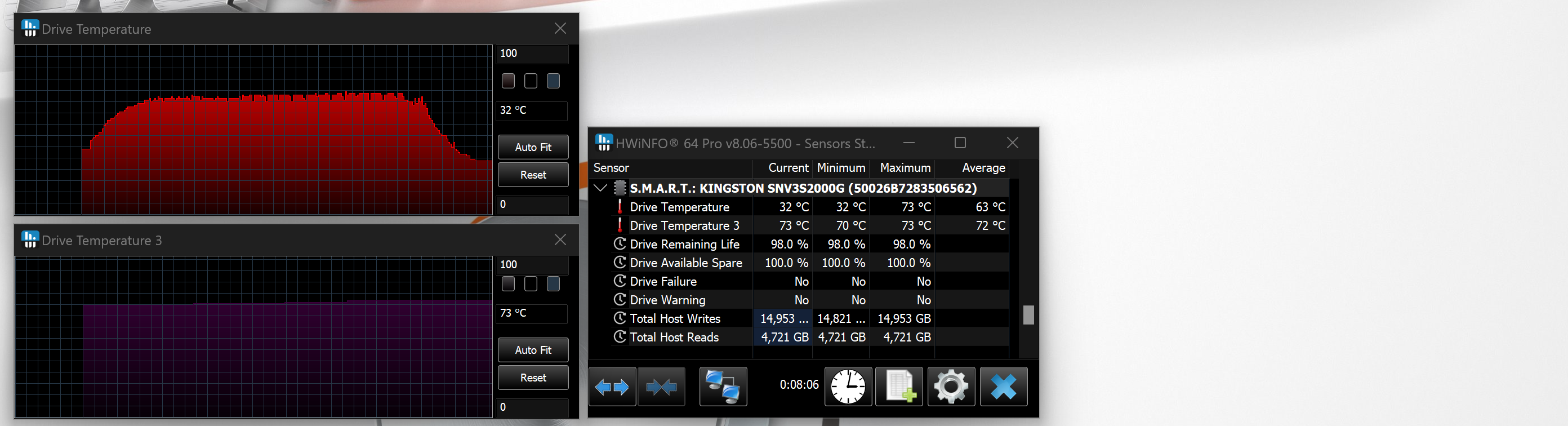The height and width of the screenshot is (426, 1568).
Task: Click HWiNFO icon in Drive Temperature 3 graph title
Action: [30, 239]
